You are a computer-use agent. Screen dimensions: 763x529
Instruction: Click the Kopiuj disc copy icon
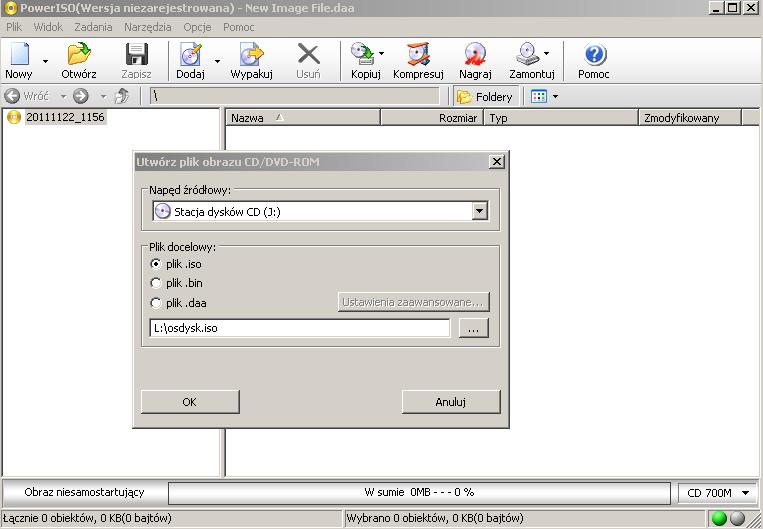(363, 54)
